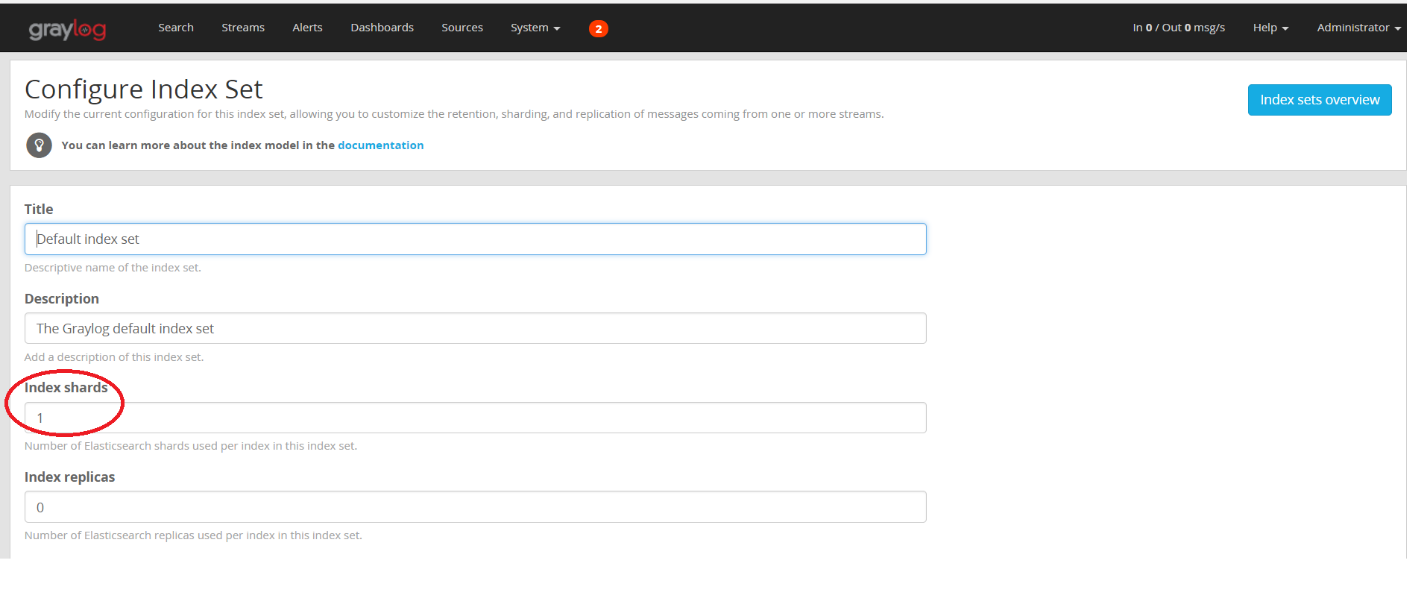Click the Elasticsearch replicas help text
1427x613 pixels.
click(193, 535)
